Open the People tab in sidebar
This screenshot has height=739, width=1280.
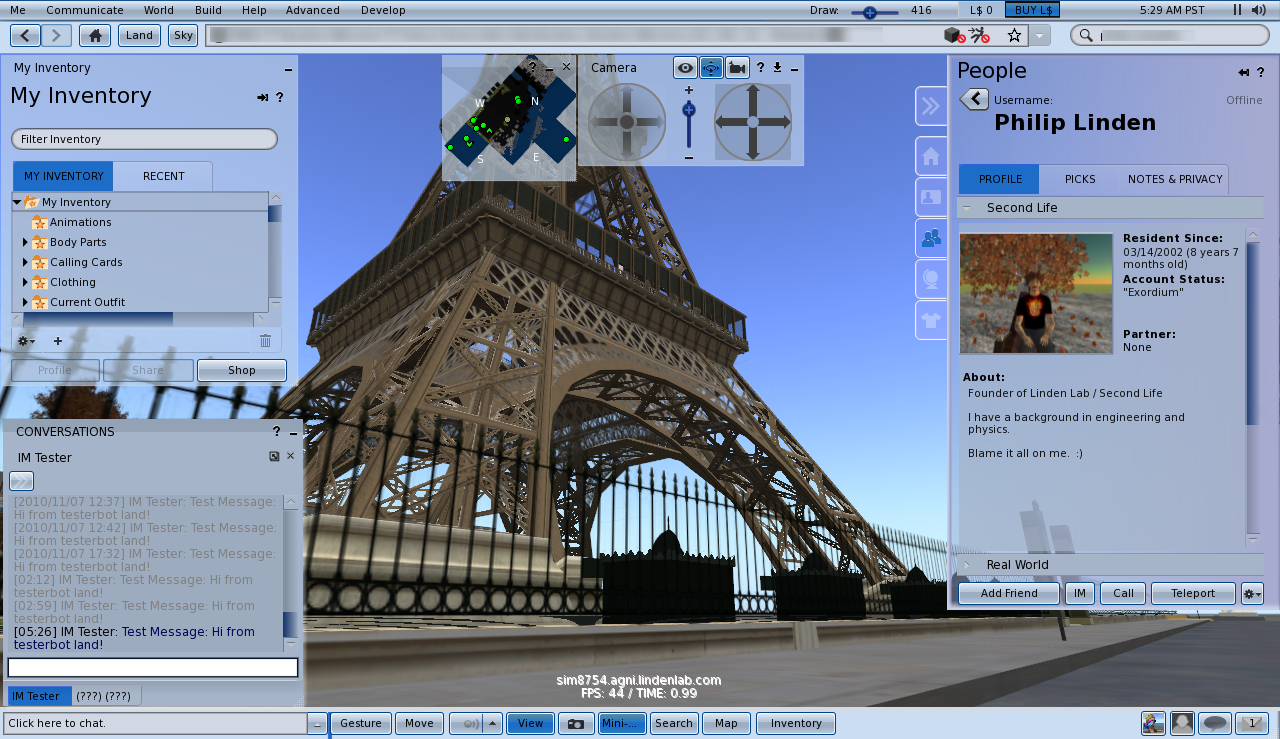pyautogui.click(x=931, y=238)
